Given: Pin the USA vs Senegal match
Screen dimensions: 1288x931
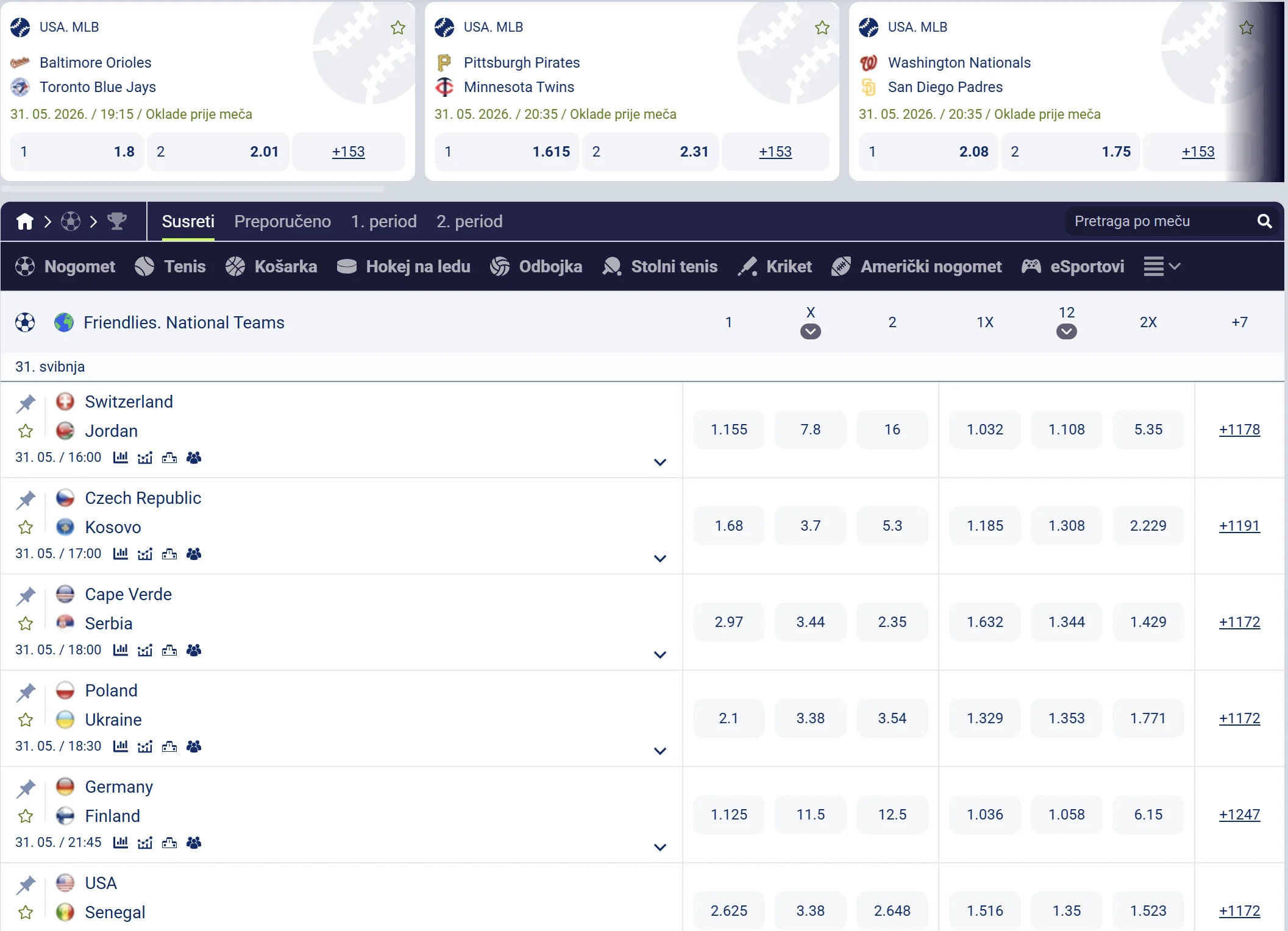Looking at the screenshot, I should [26, 884].
